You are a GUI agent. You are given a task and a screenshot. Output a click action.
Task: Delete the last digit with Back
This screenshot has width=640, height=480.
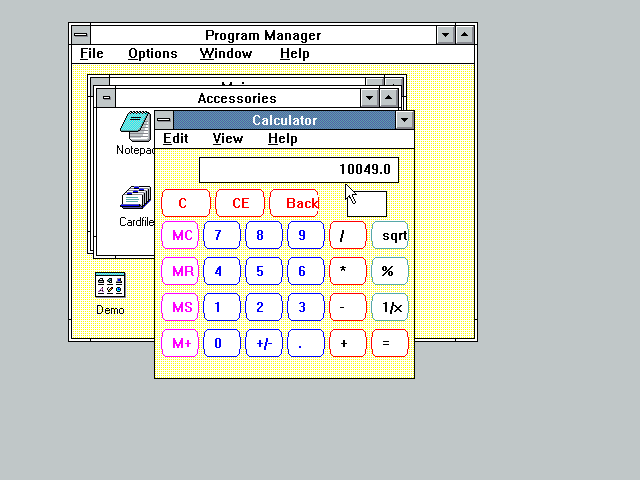(x=294, y=203)
